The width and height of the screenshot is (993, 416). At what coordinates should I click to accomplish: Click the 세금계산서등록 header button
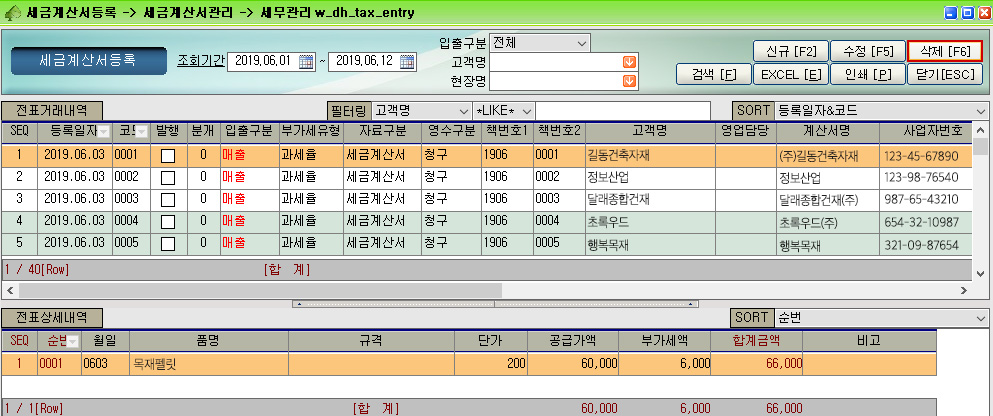[x=89, y=61]
